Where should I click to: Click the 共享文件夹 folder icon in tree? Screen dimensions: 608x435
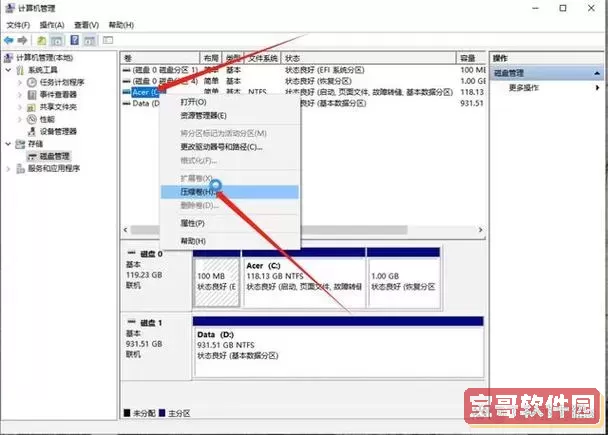coord(32,107)
